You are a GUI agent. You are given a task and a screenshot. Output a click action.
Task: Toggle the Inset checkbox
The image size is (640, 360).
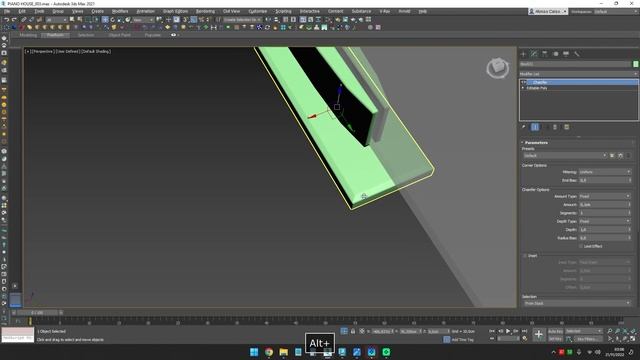click(525, 256)
